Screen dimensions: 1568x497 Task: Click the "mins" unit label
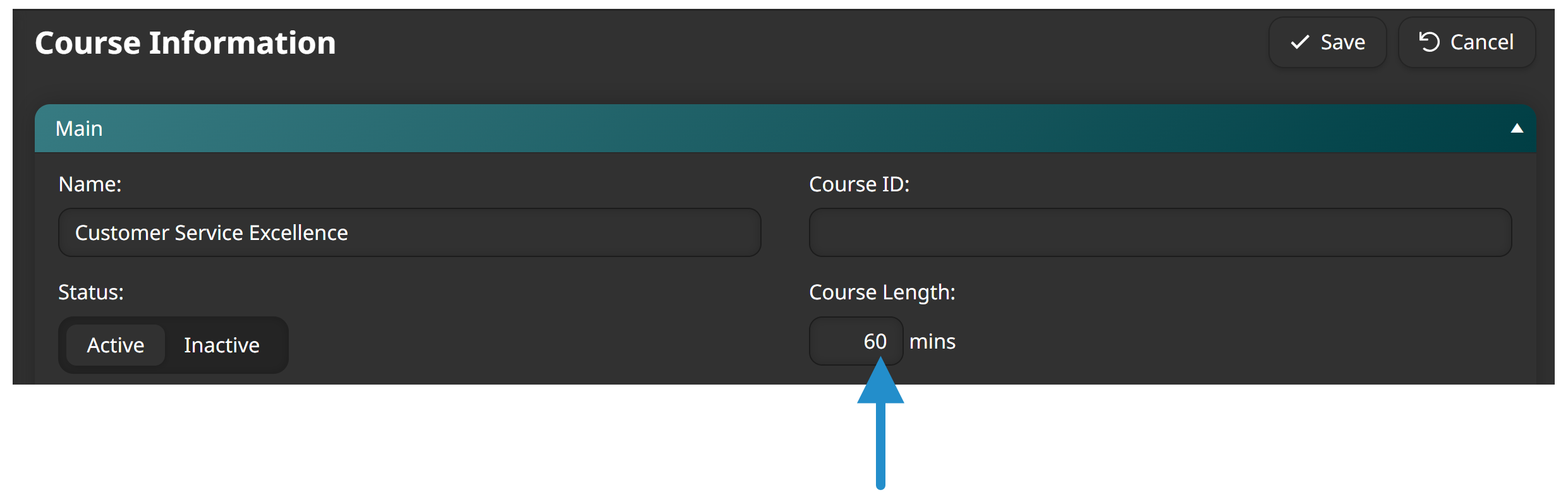point(932,342)
